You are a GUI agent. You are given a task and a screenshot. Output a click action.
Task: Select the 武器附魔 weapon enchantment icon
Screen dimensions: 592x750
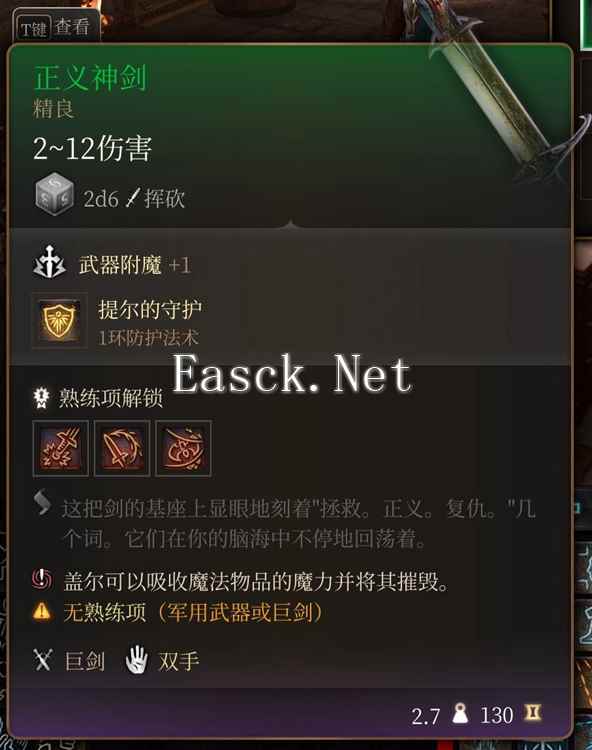[49, 263]
